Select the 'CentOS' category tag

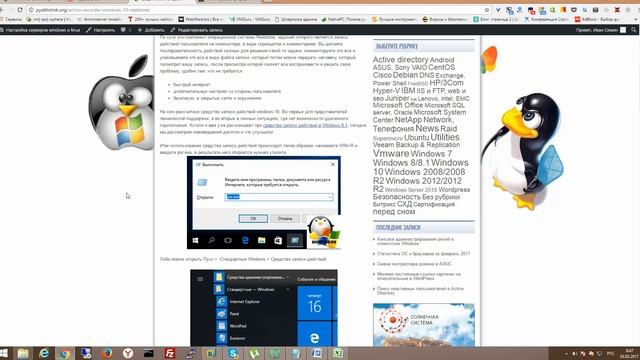coord(441,67)
